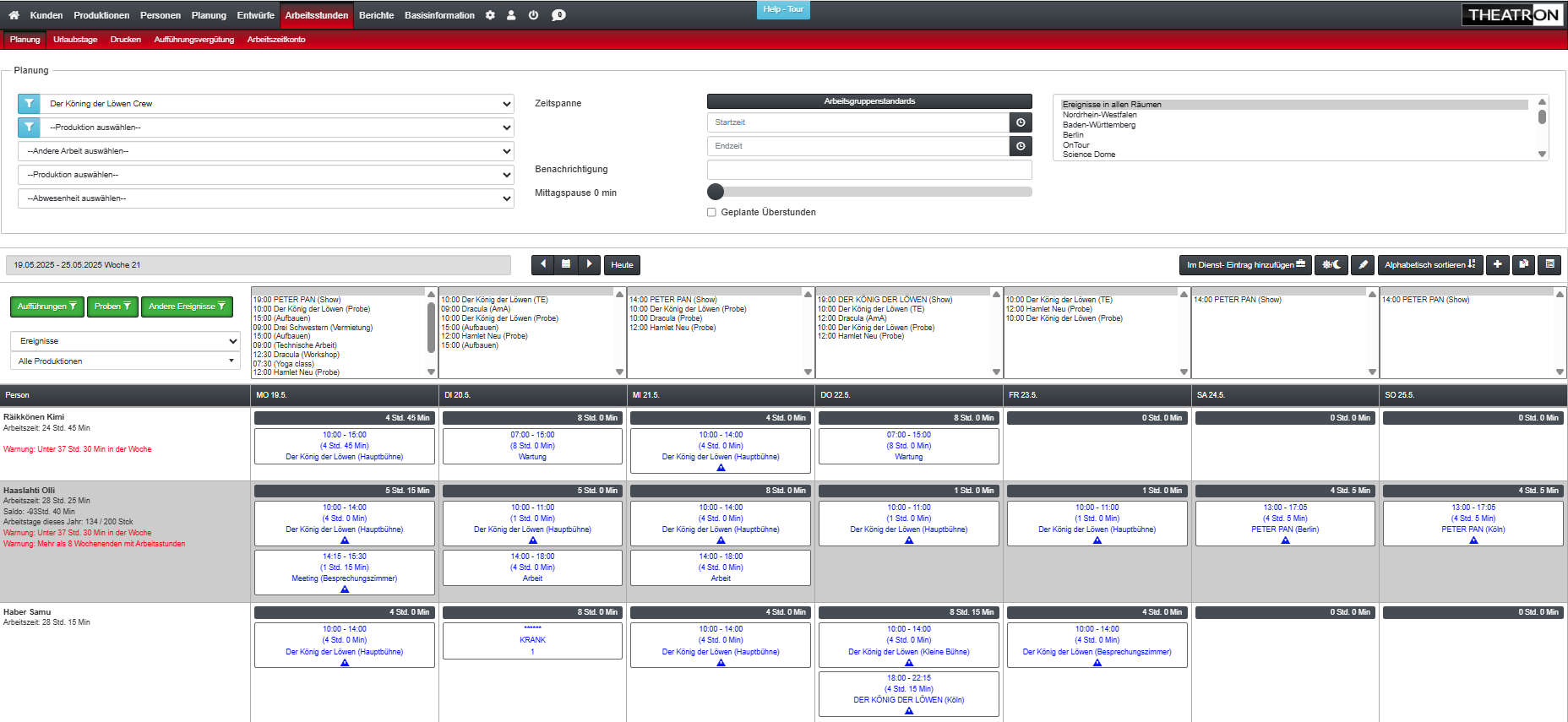Click Alphabetisch sortieren button
1568x722 pixels.
point(1429,265)
